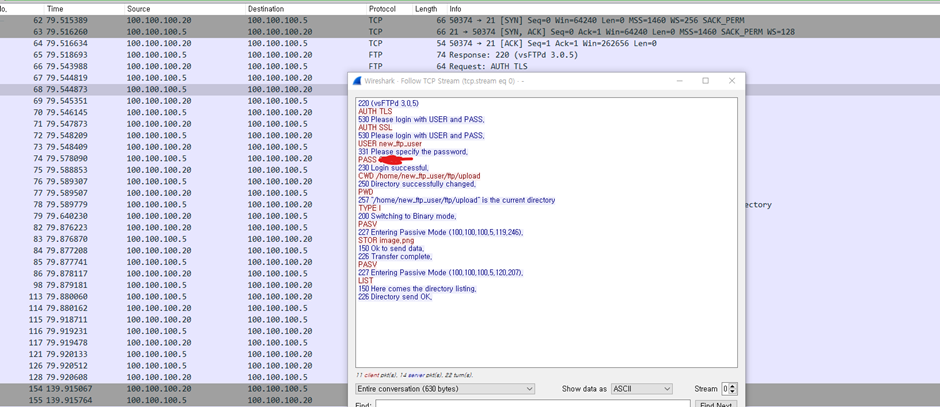The width and height of the screenshot is (940, 407).
Task: Click the PWD command line in stream
Action: point(366,192)
